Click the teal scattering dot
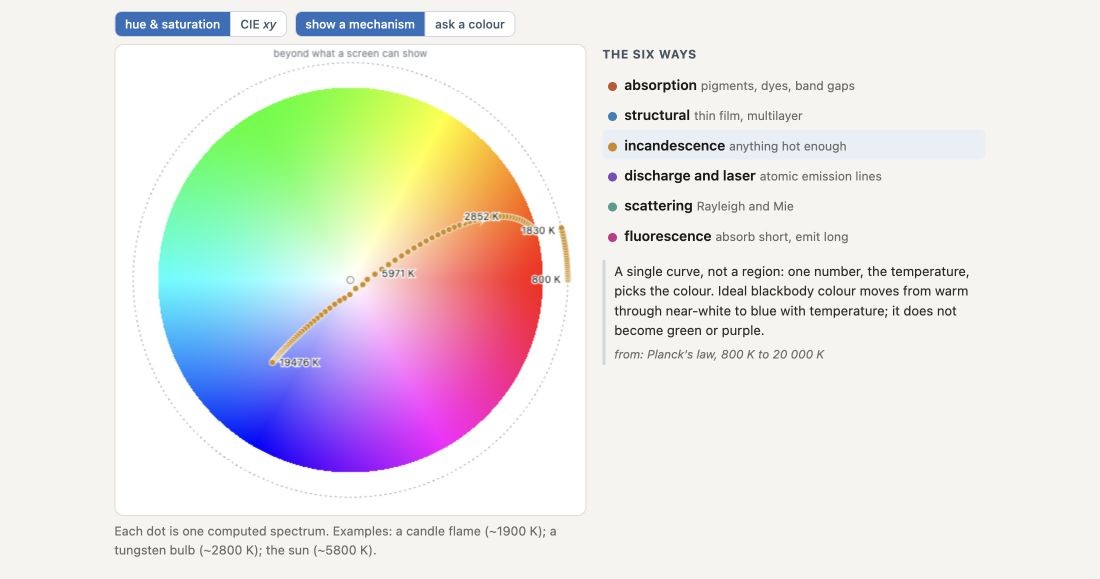Screen dimensions: 1100x579 point(612,207)
